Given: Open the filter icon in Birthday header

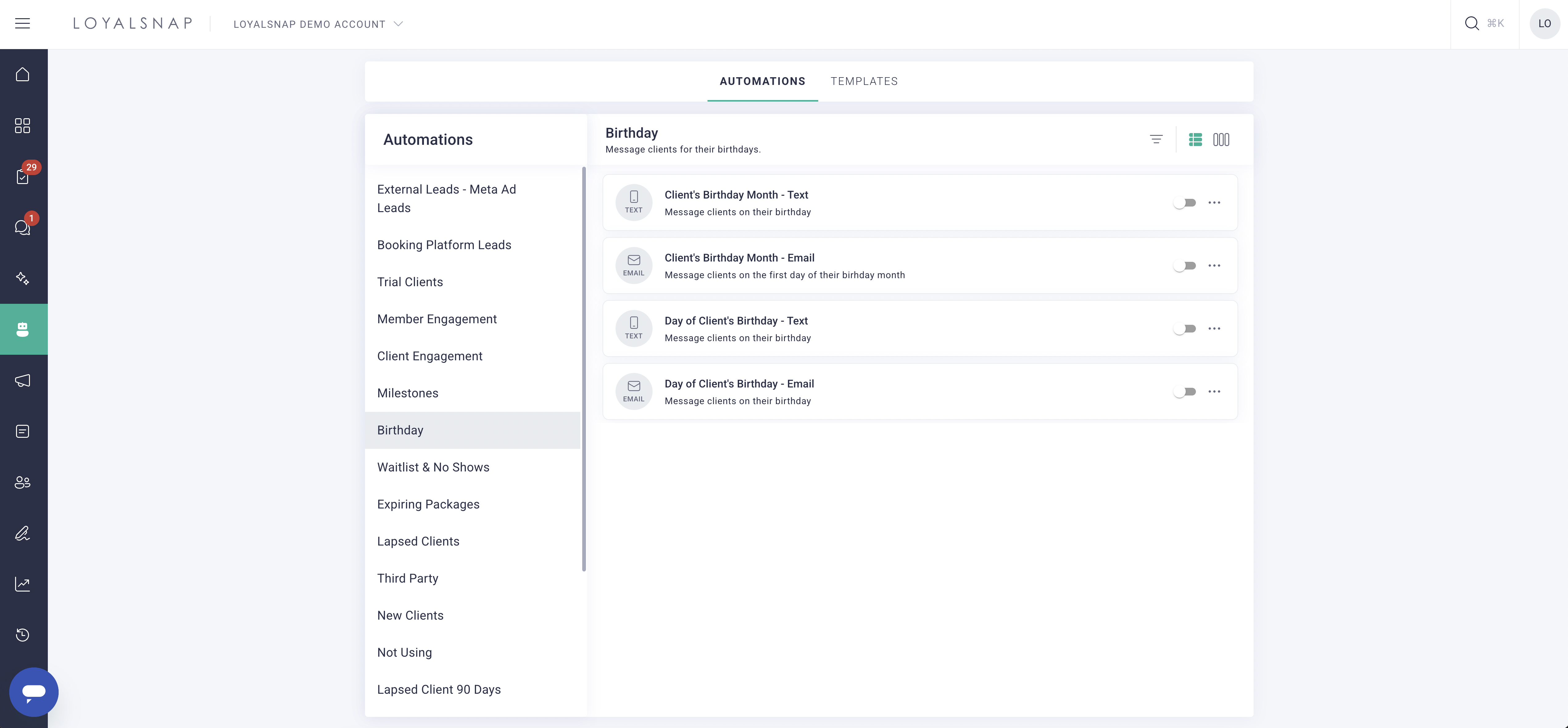Looking at the screenshot, I should [1156, 140].
